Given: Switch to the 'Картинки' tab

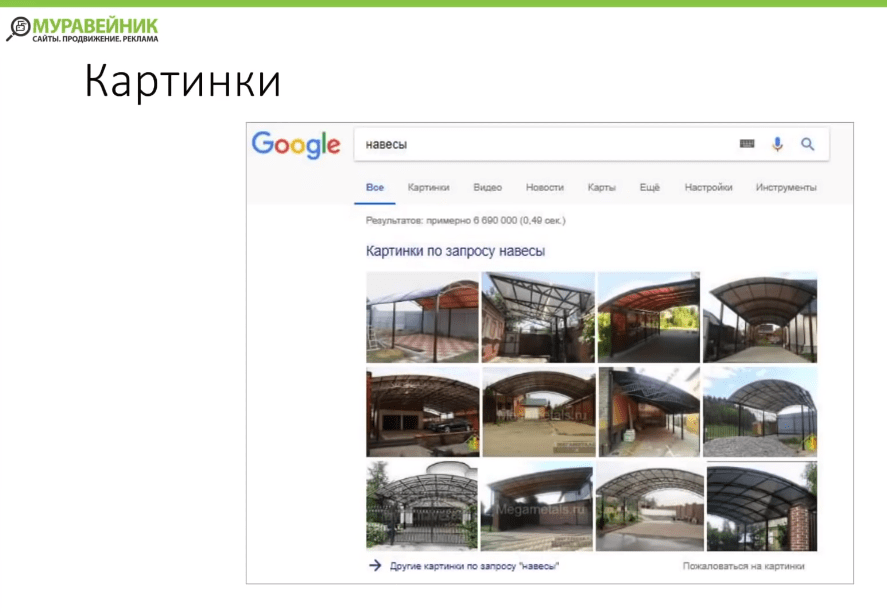Looking at the screenshot, I should (x=428, y=187).
